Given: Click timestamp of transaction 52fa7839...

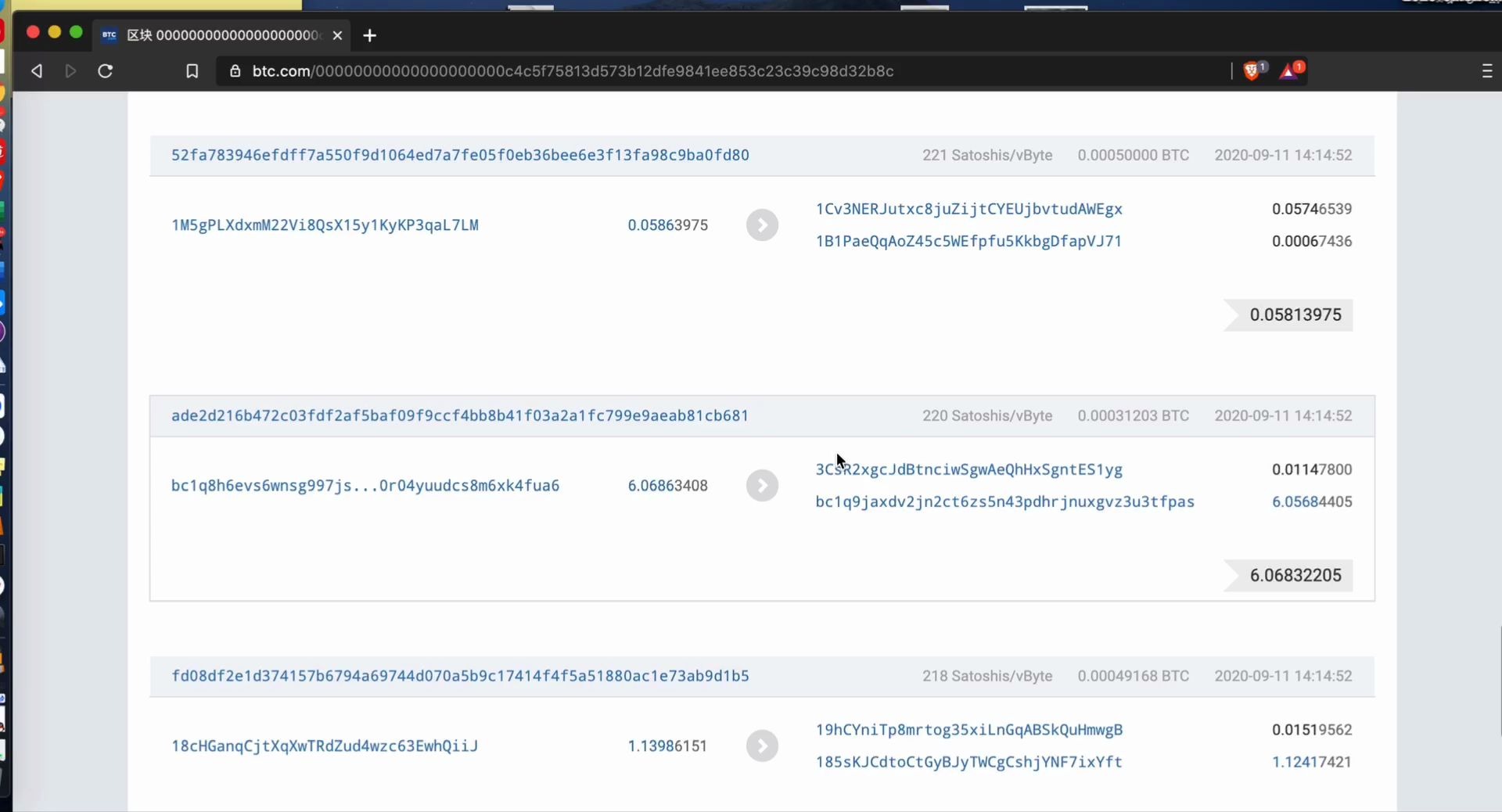Looking at the screenshot, I should [x=1283, y=155].
